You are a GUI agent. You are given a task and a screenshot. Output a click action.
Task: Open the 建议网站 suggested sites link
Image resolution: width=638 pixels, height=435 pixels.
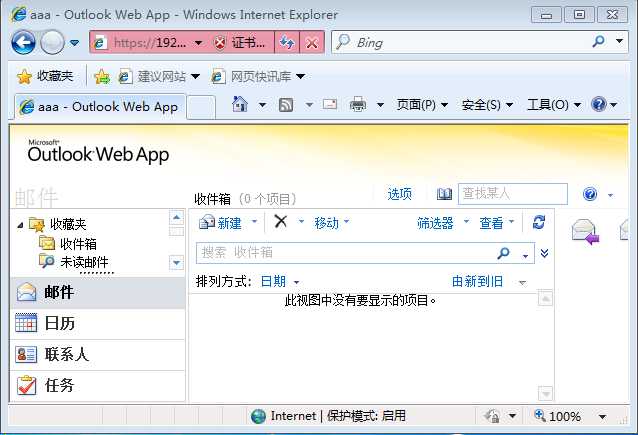(159, 76)
